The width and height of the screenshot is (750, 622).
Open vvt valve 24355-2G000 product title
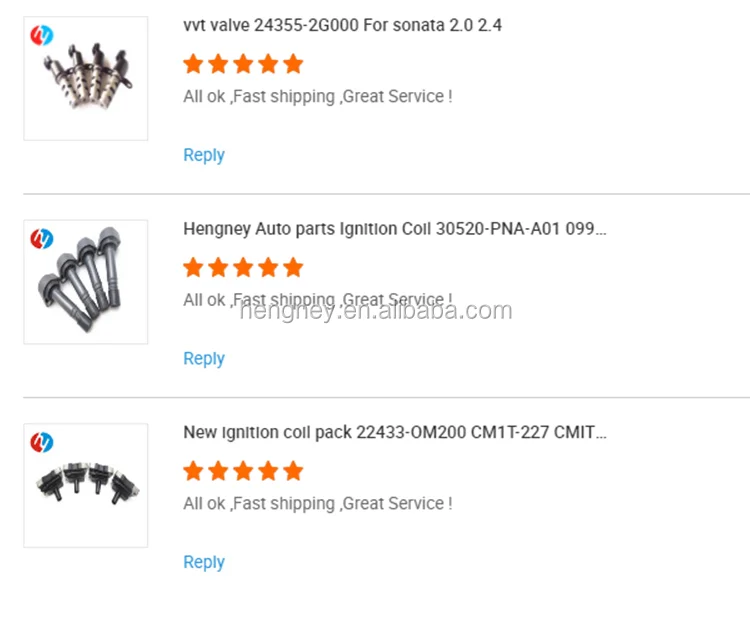coord(342,25)
